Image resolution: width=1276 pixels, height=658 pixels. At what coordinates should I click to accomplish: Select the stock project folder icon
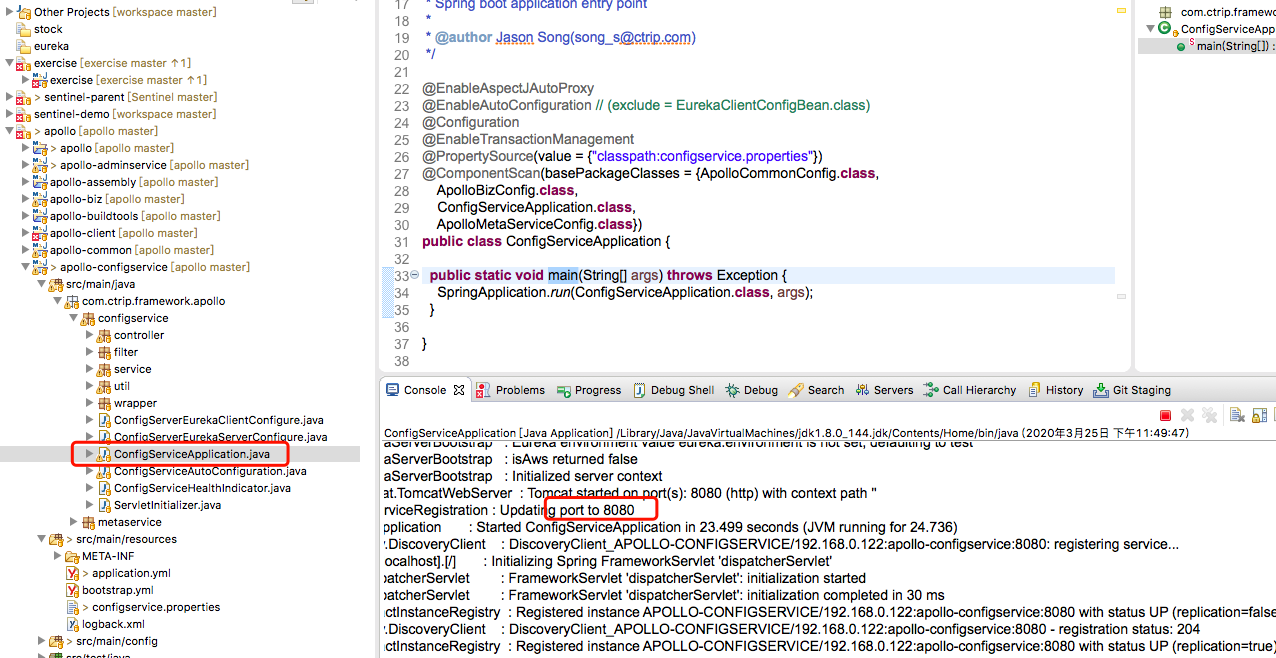pyautogui.click(x=24, y=29)
